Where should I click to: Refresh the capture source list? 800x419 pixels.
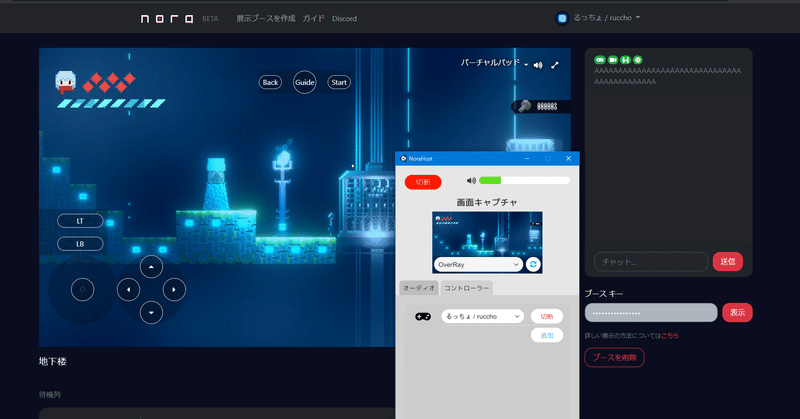point(533,264)
